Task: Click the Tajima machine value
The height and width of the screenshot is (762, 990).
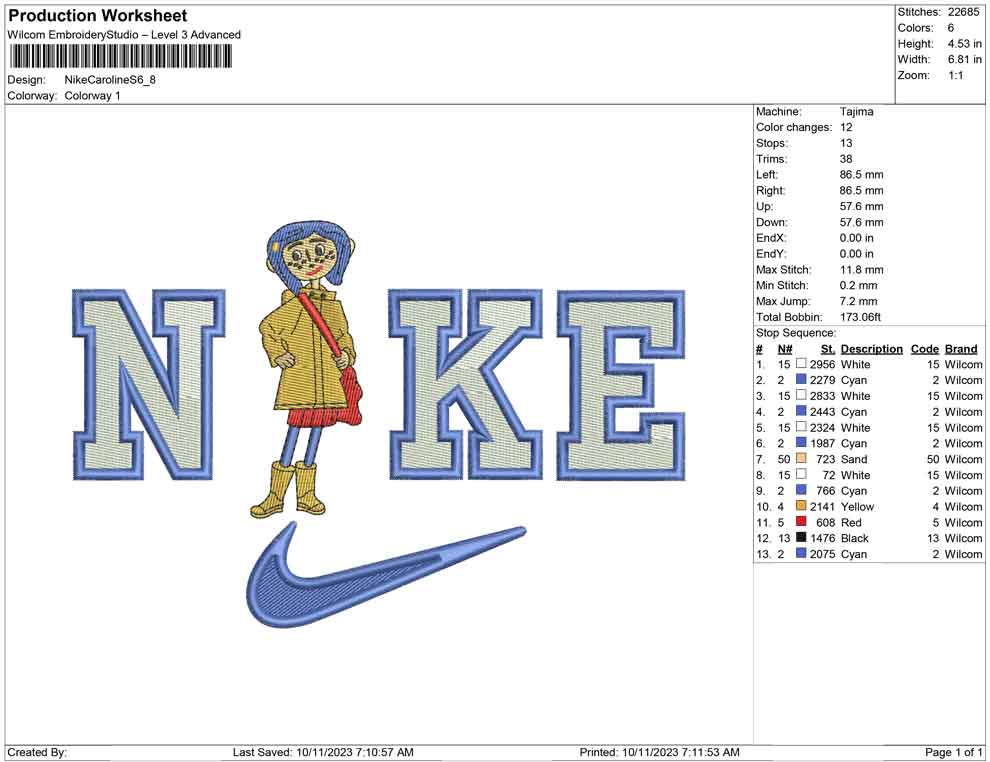Action: (856, 112)
